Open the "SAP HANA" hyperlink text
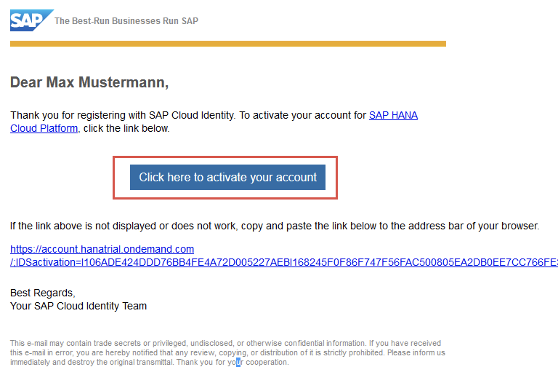This screenshot has height=384, width=558. pos(393,115)
